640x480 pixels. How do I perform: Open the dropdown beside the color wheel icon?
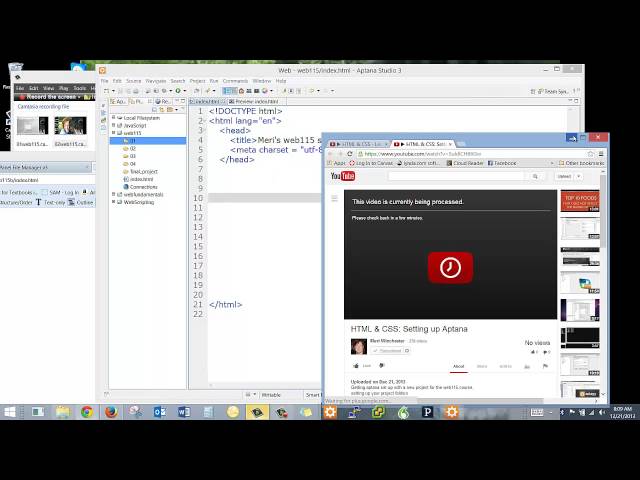(271, 91)
